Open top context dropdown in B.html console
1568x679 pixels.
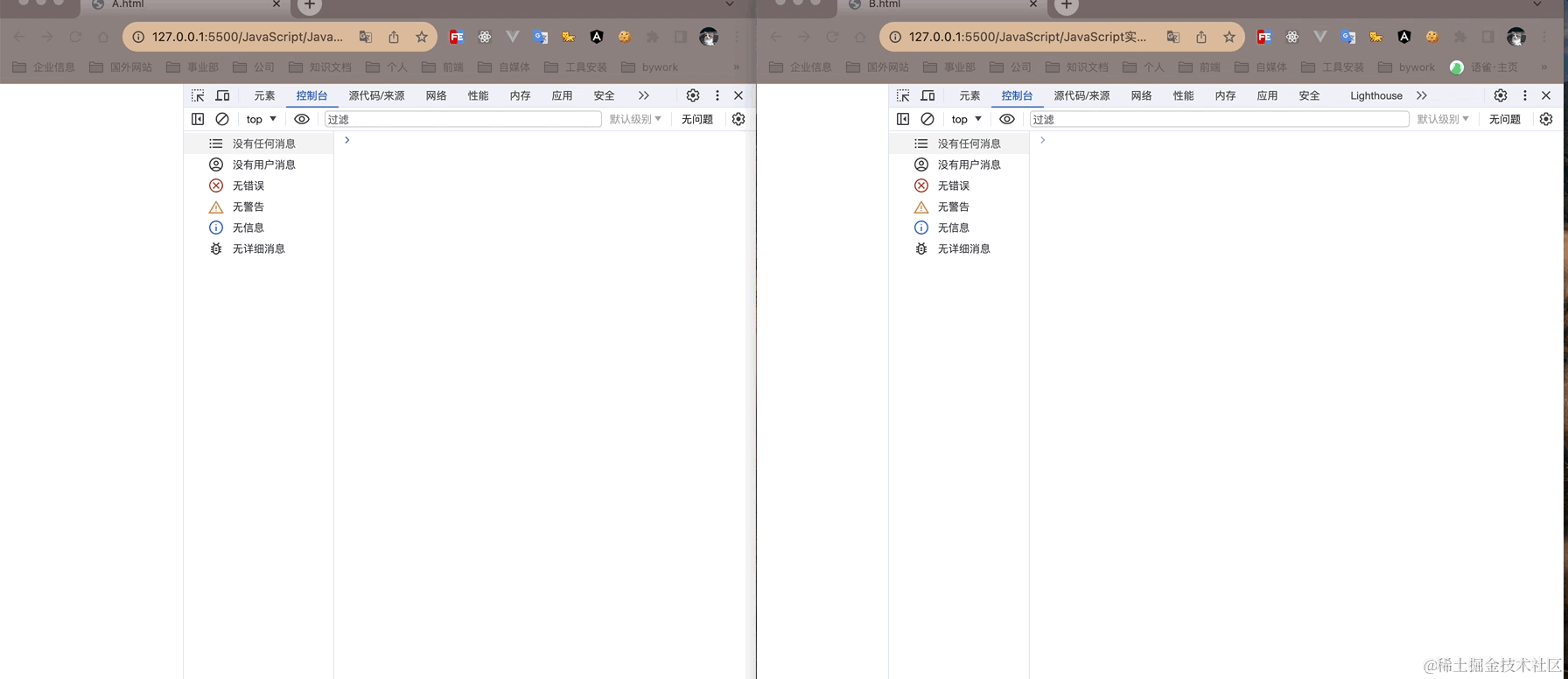(966, 119)
